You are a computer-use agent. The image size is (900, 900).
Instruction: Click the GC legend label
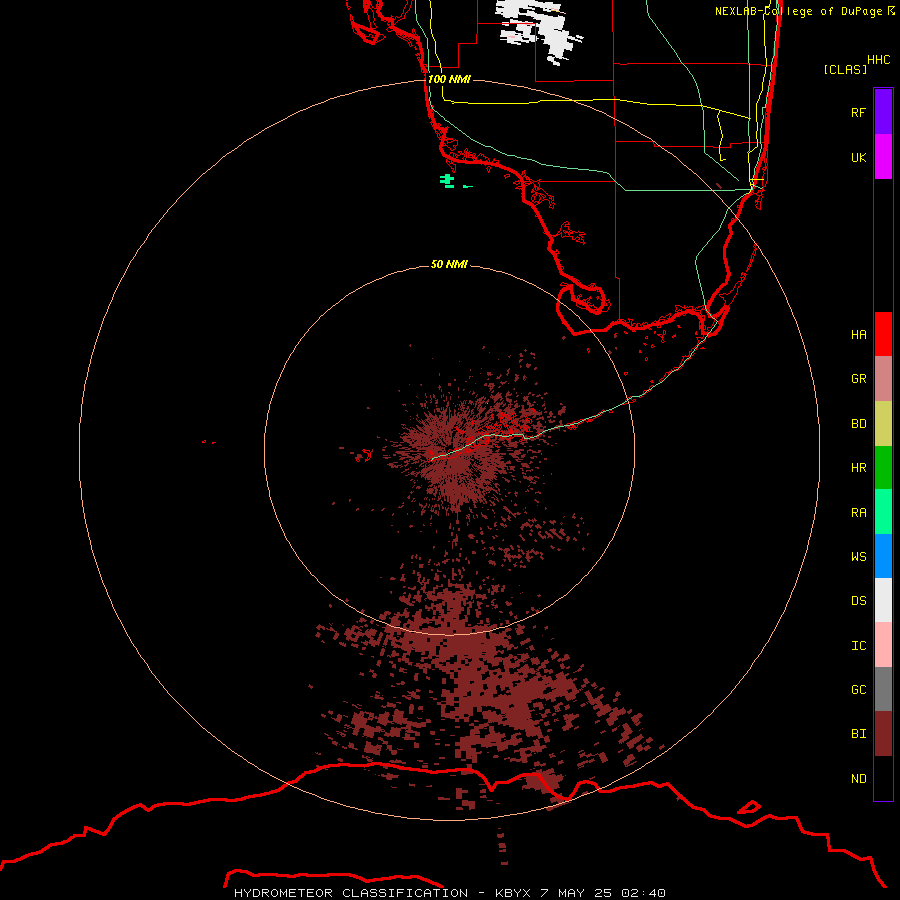(858, 689)
